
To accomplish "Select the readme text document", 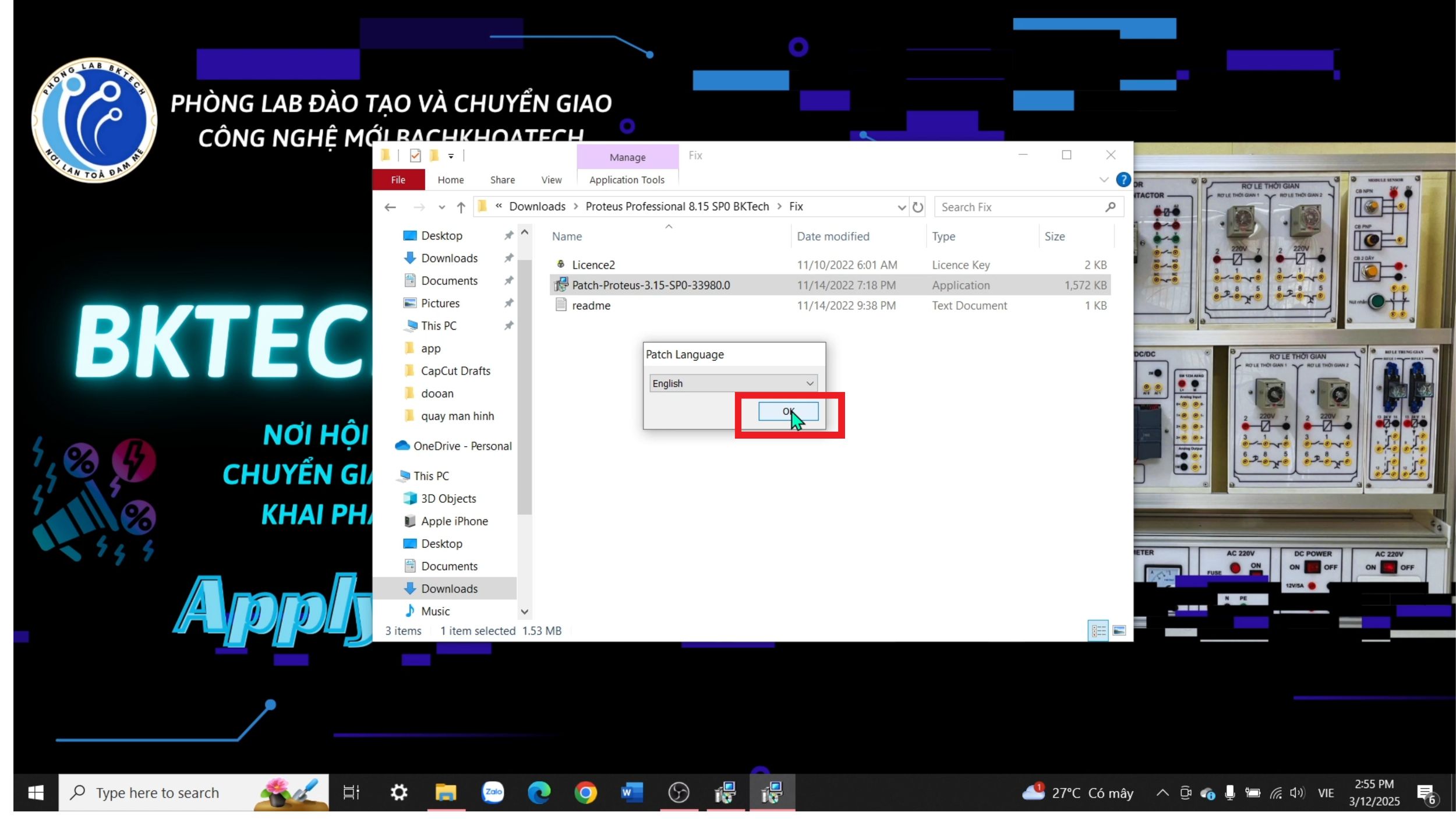I will 830,305.
